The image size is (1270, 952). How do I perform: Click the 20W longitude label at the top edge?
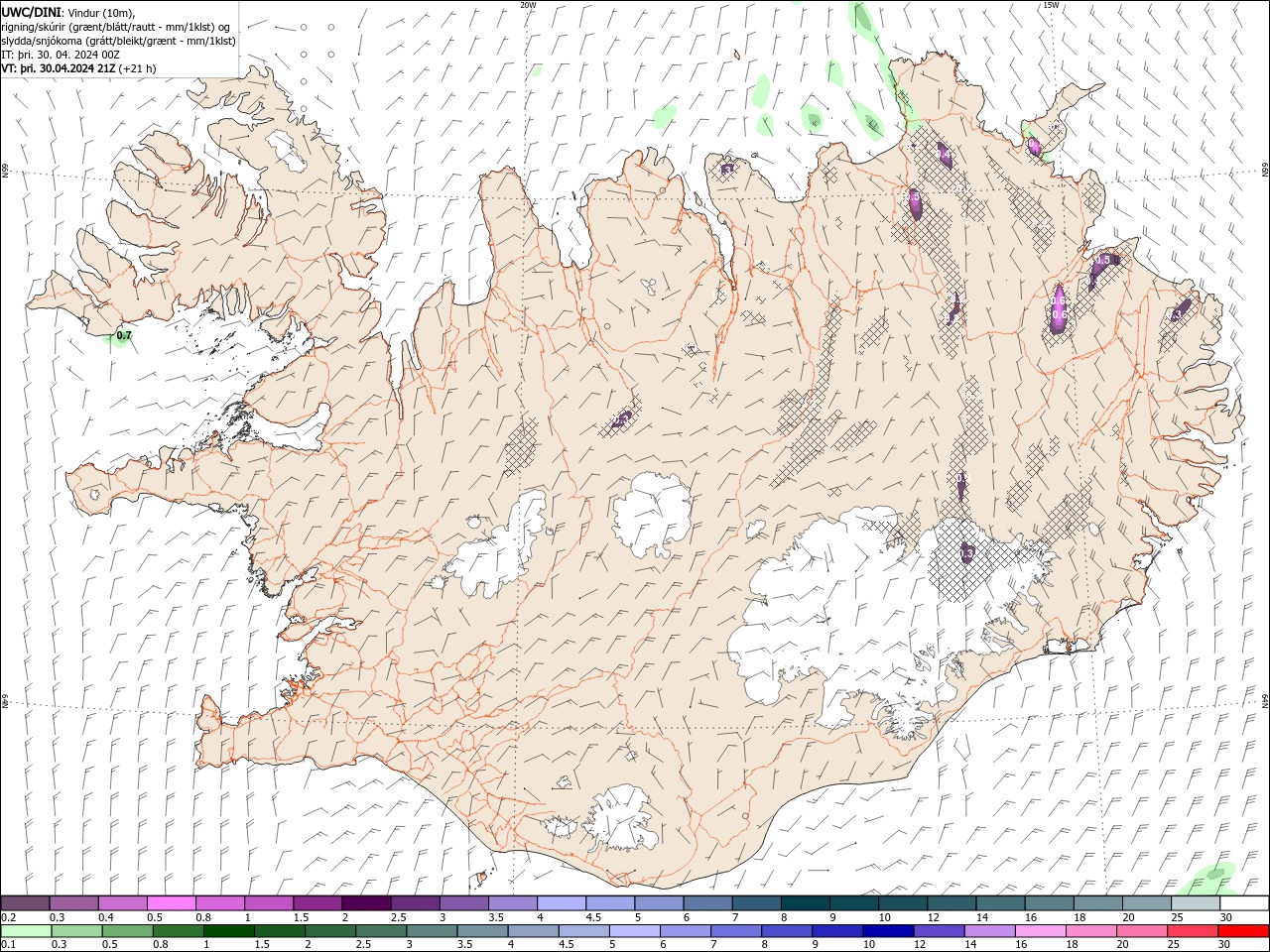528,5
